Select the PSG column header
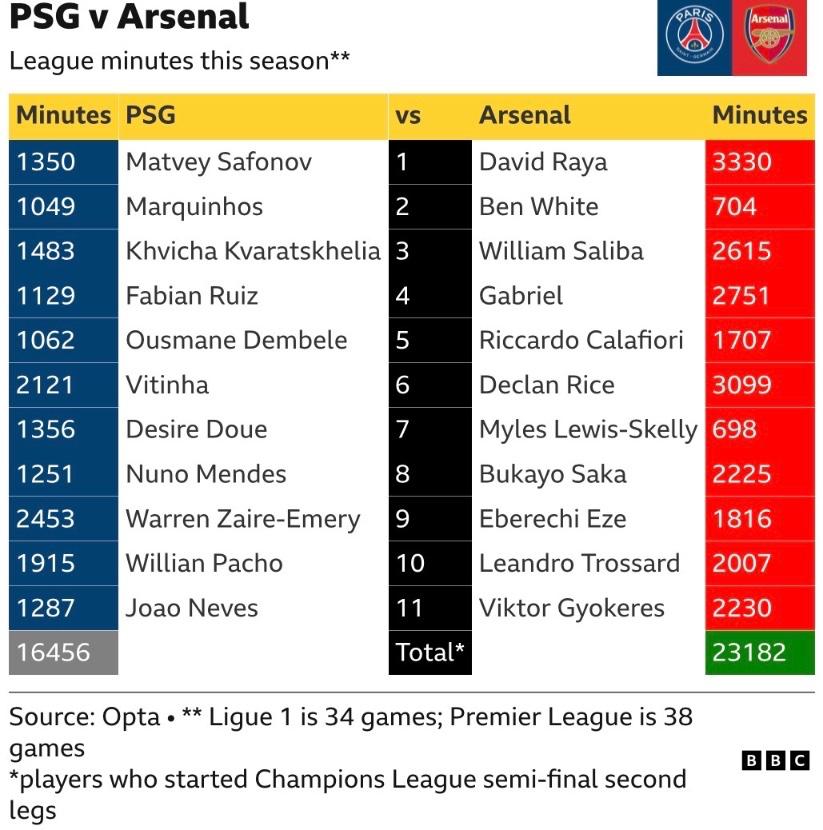The width and height of the screenshot is (823, 830). pos(150,115)
